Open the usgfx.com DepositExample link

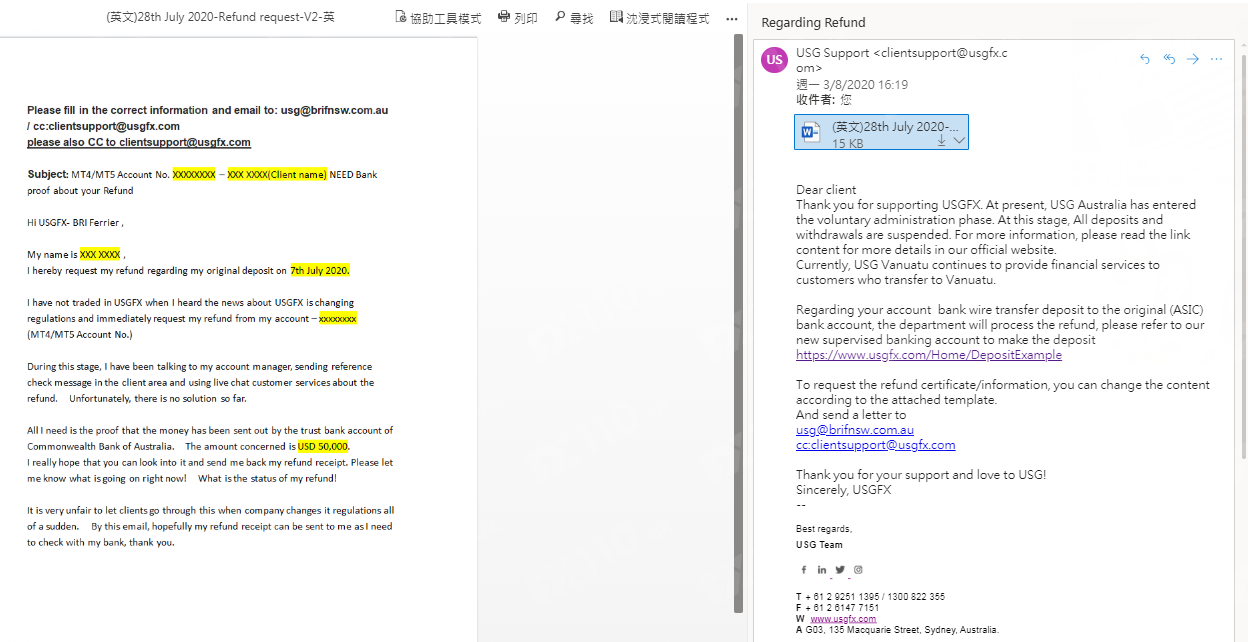[929, 355]
